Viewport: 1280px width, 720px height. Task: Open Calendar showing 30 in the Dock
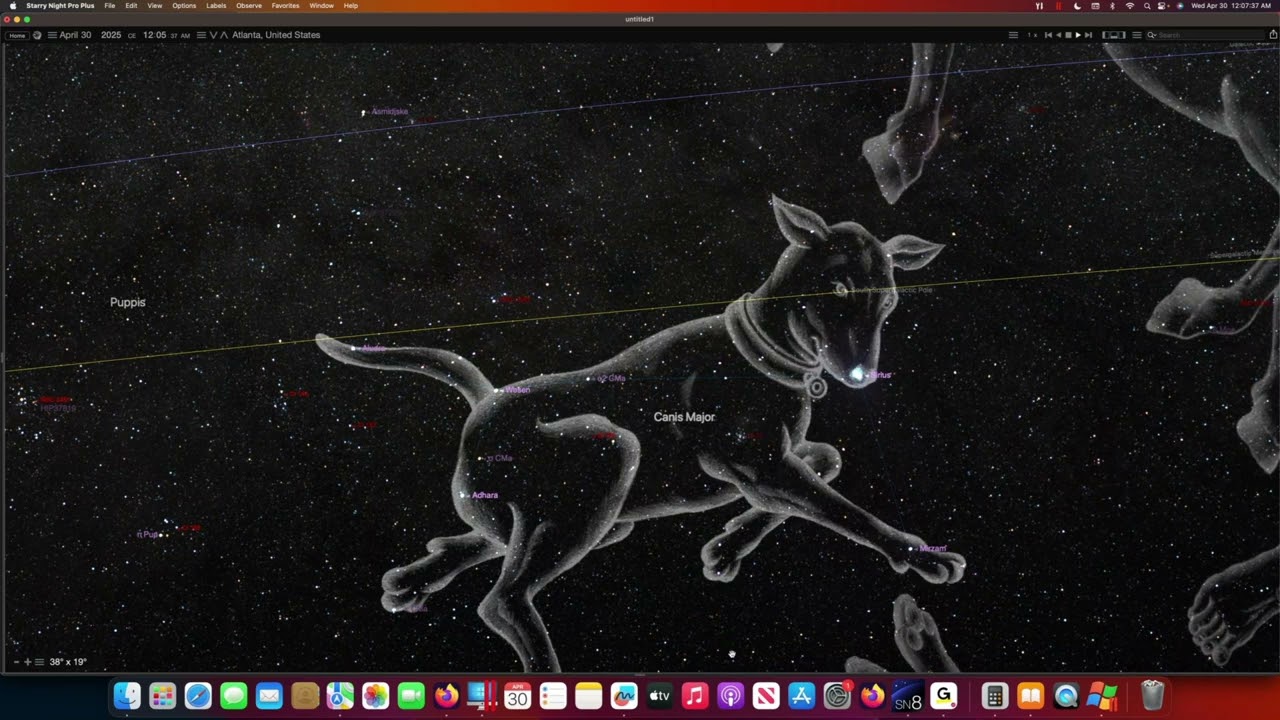[517, 695]
